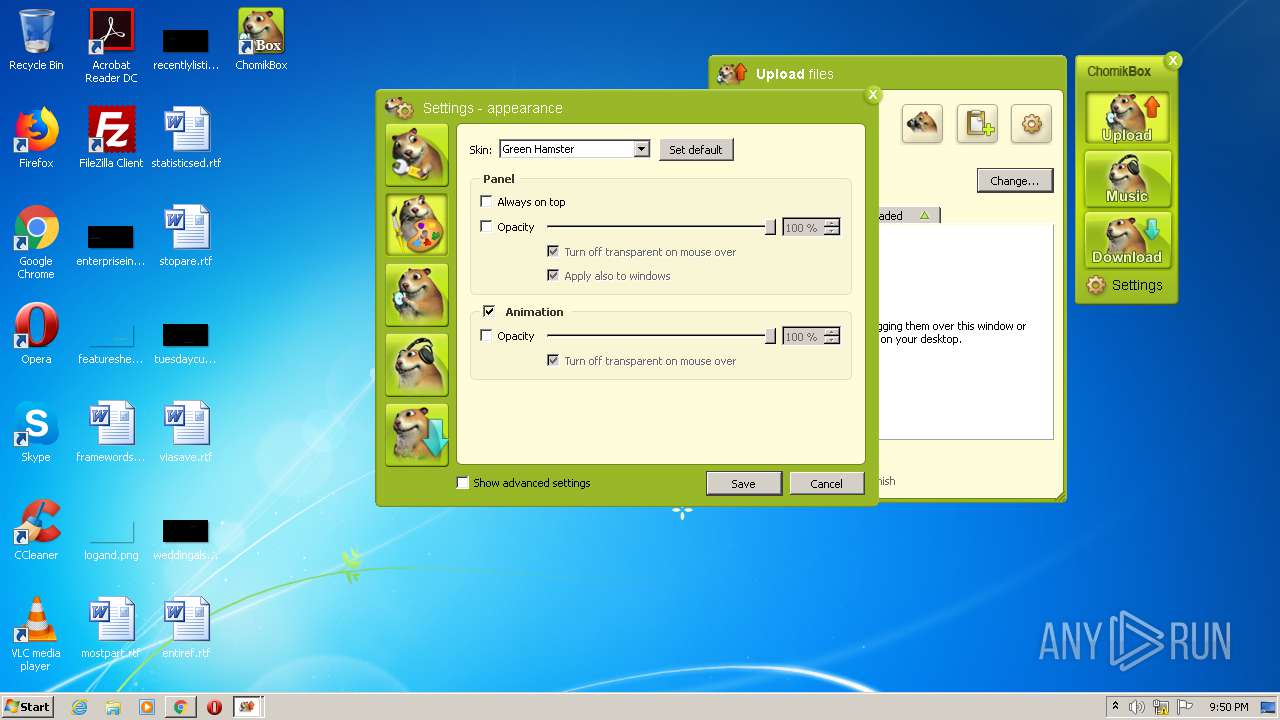Close the ChomikBox side panel
The width and height of the screenshot is (1280, 720).
click(1173, 60)
